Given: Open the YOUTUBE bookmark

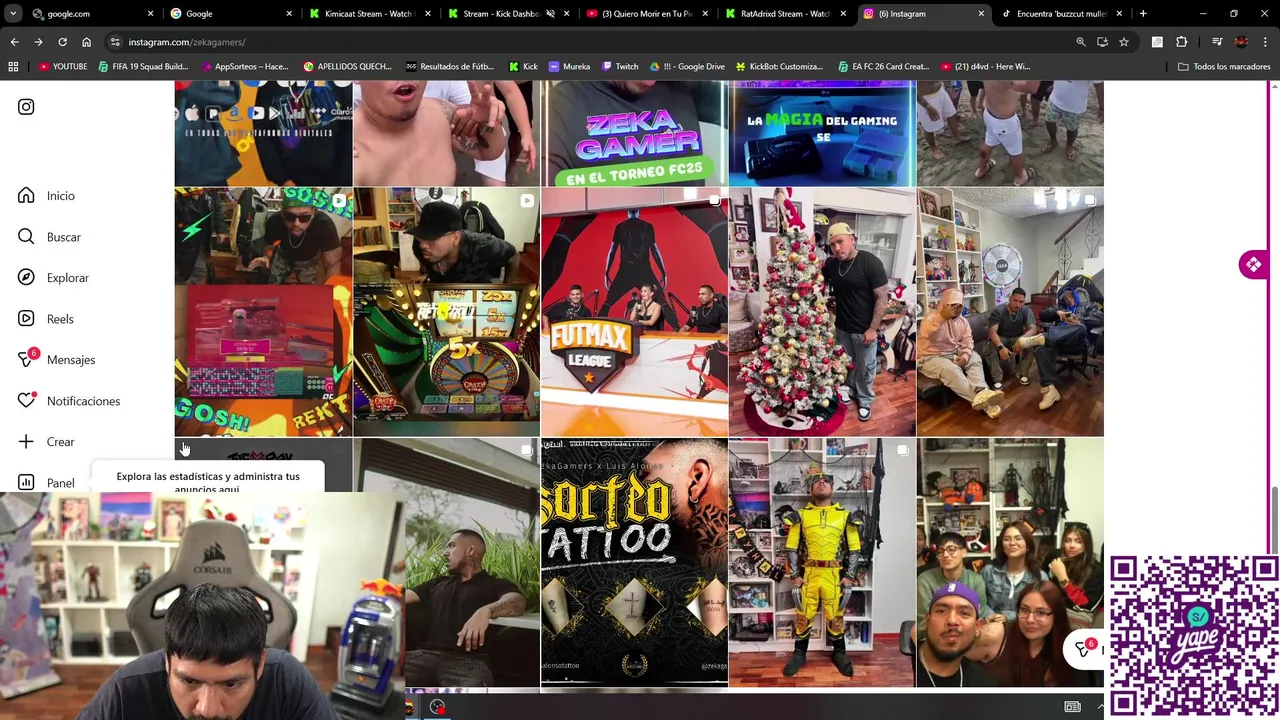Looking at the screenshot, I should [x=63, y=67].
